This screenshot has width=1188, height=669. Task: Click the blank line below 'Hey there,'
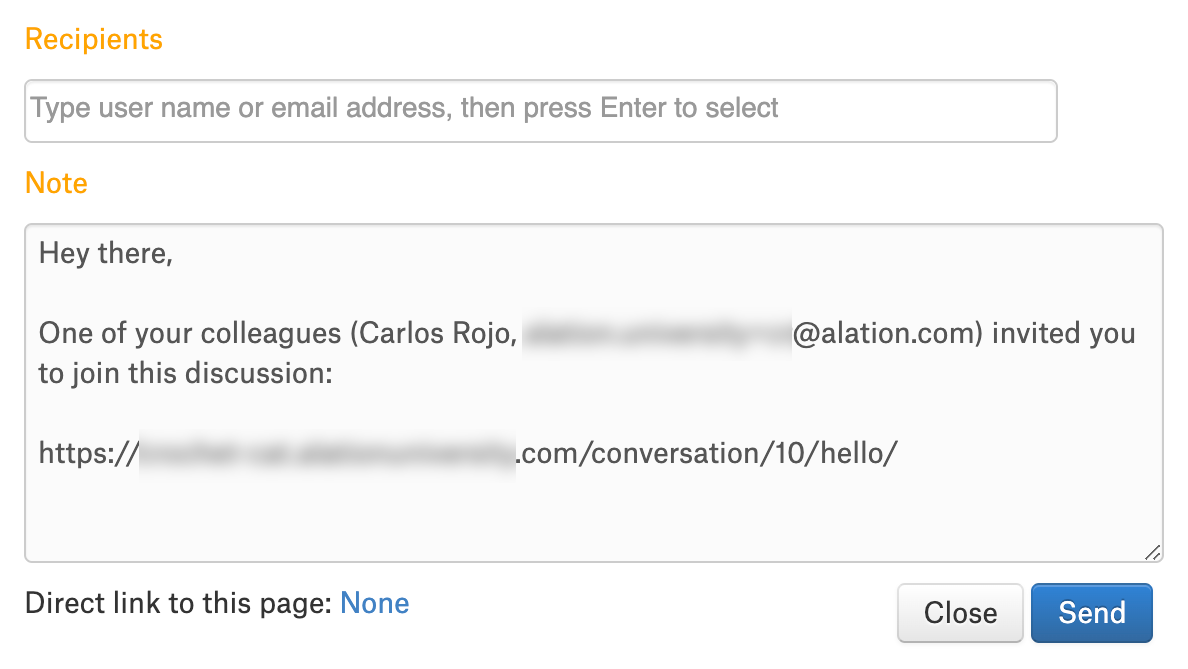(593, 293)
